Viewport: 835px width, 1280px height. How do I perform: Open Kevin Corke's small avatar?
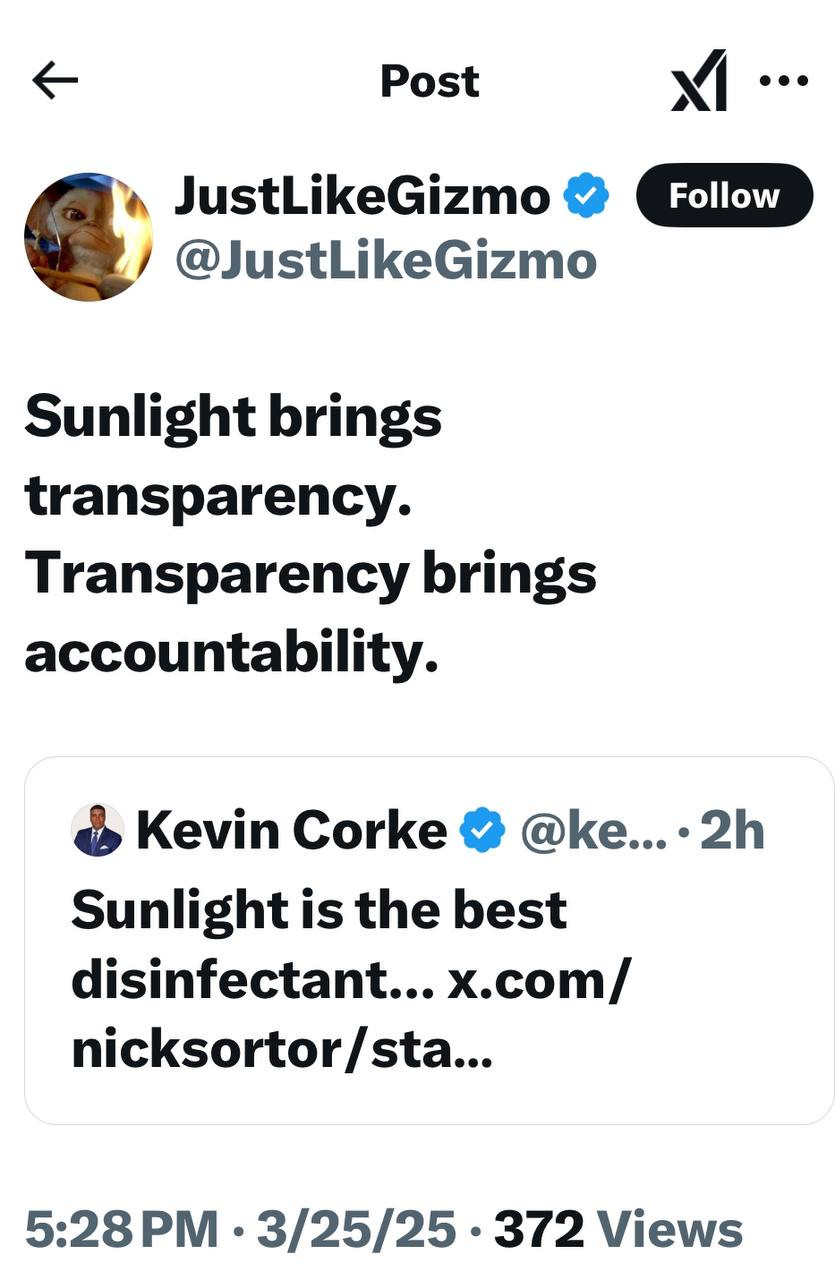pos(98,829)
